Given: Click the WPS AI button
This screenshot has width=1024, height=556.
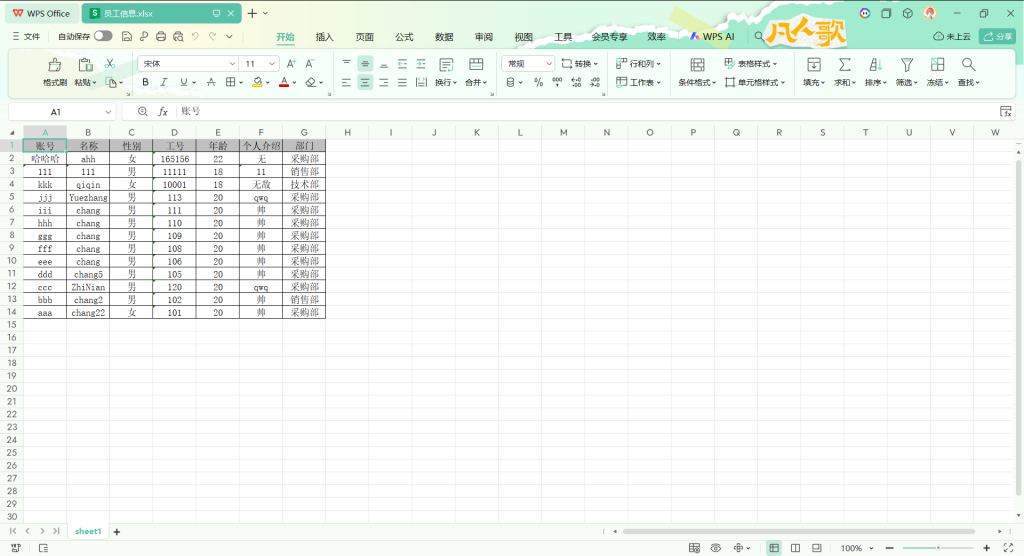Looking at the screenshot, I should tap(711, 36).
